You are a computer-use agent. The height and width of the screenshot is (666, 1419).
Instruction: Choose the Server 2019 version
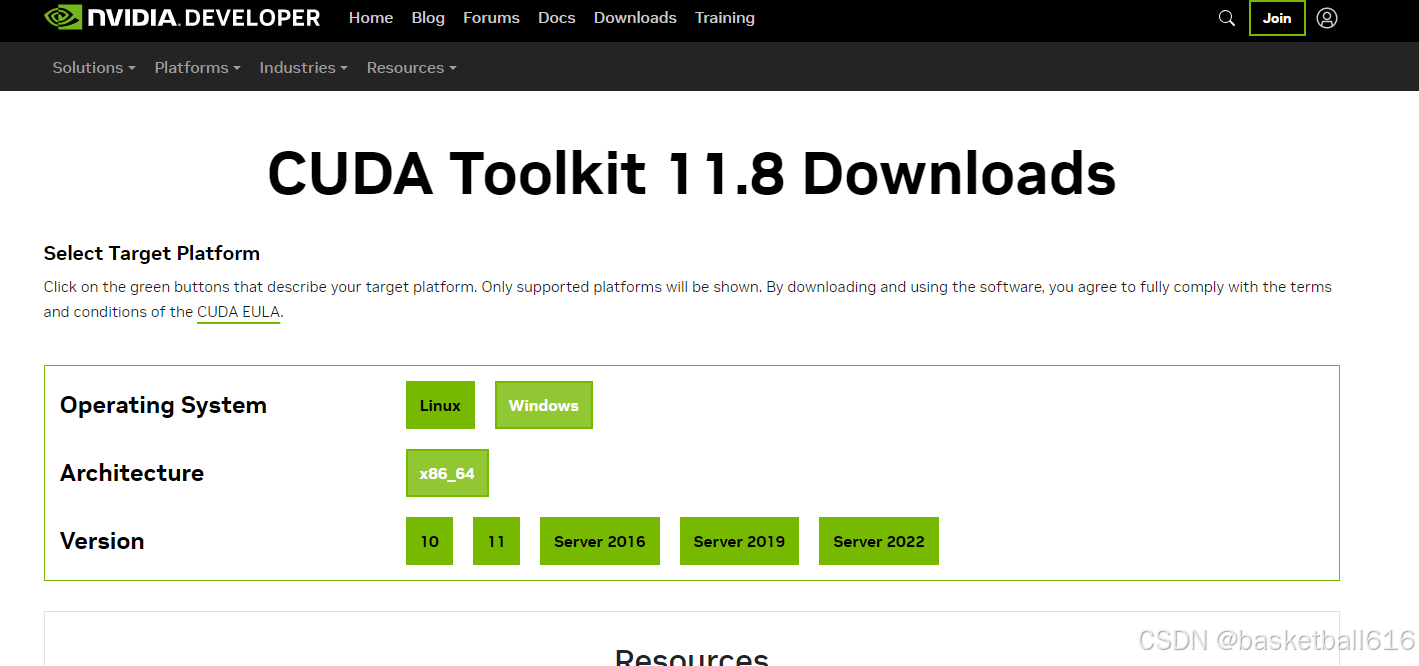[739, 541]
